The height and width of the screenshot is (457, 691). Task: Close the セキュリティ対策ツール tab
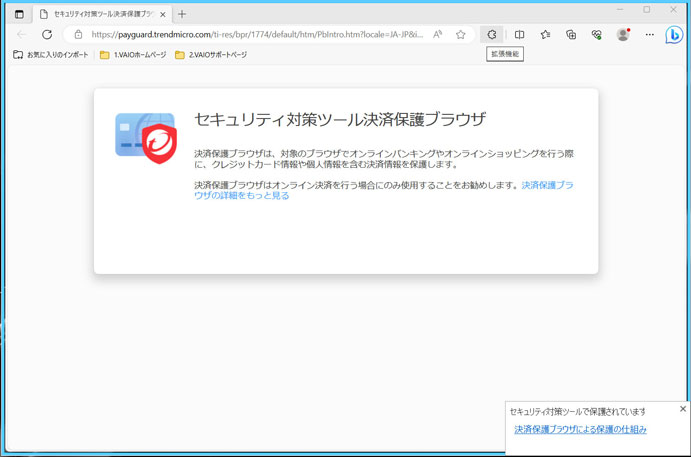(163, 15)
